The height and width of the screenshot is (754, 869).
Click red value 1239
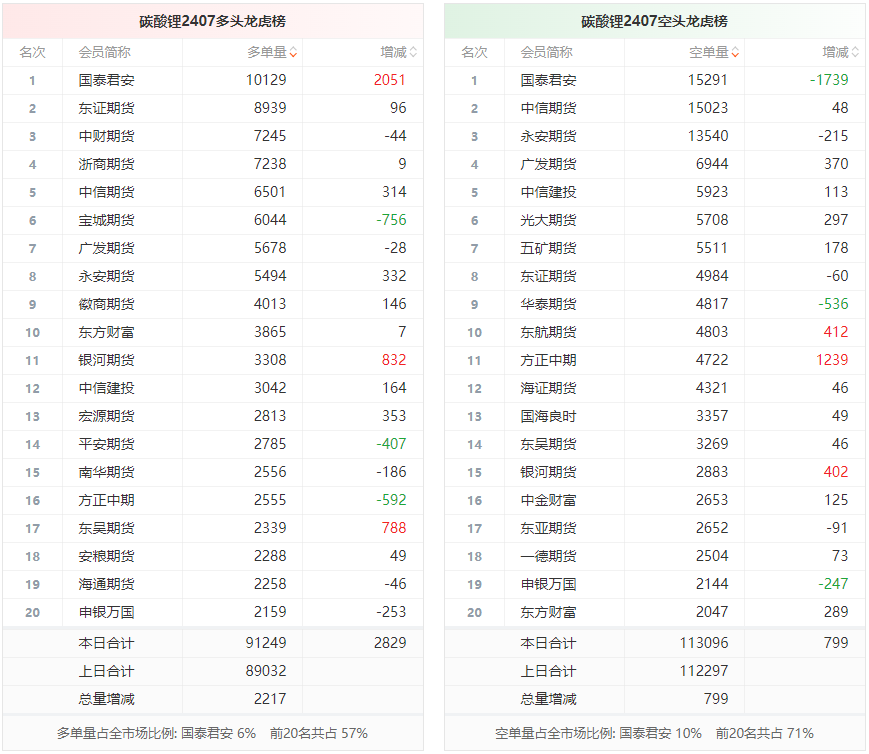click(x=832, y=360)
